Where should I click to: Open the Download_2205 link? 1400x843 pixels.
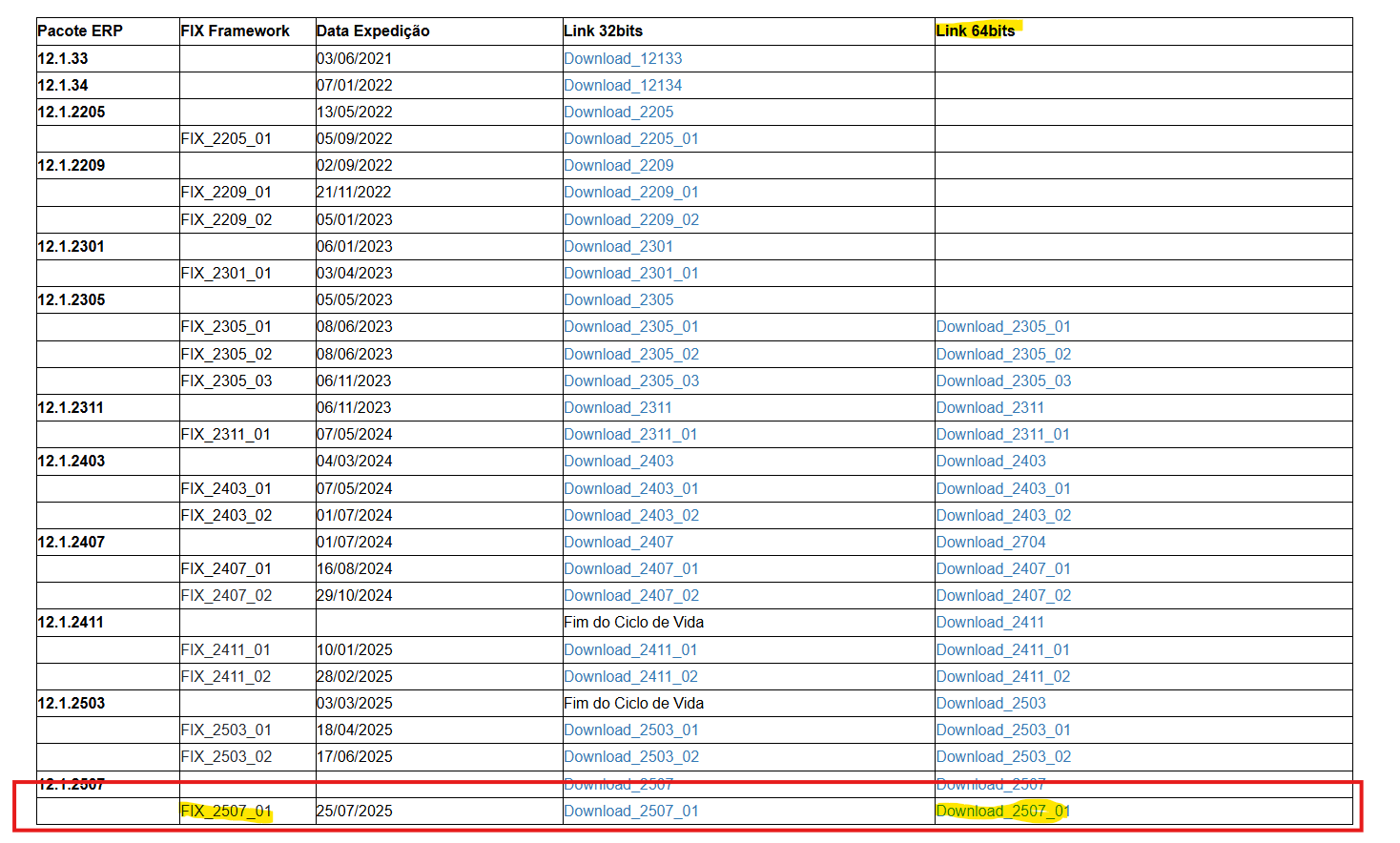point(618,112)
